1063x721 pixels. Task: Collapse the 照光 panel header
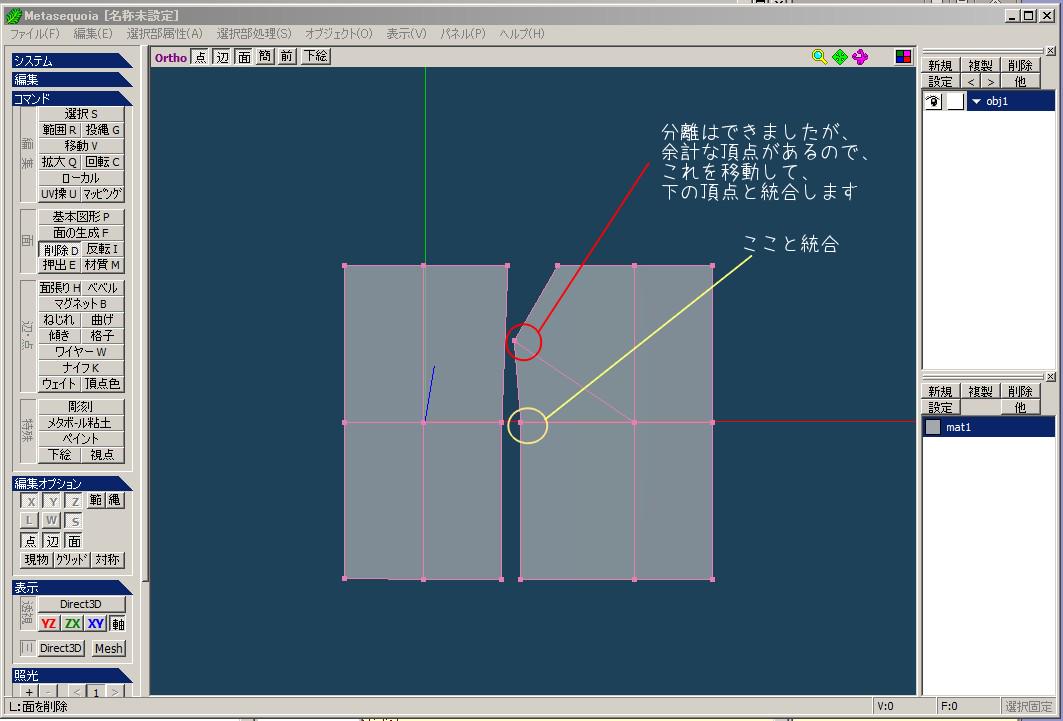71,676
